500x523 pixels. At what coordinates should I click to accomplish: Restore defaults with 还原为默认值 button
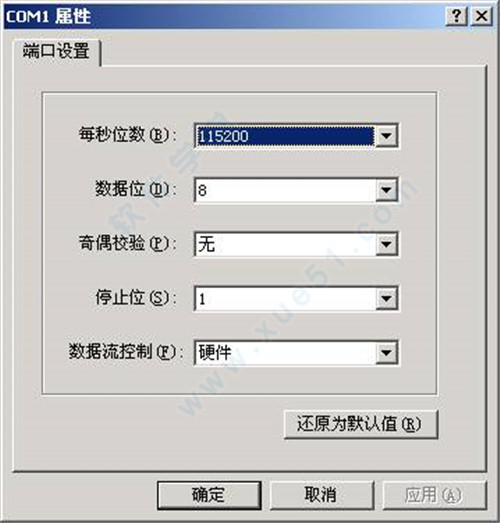[x=361, y=424]
